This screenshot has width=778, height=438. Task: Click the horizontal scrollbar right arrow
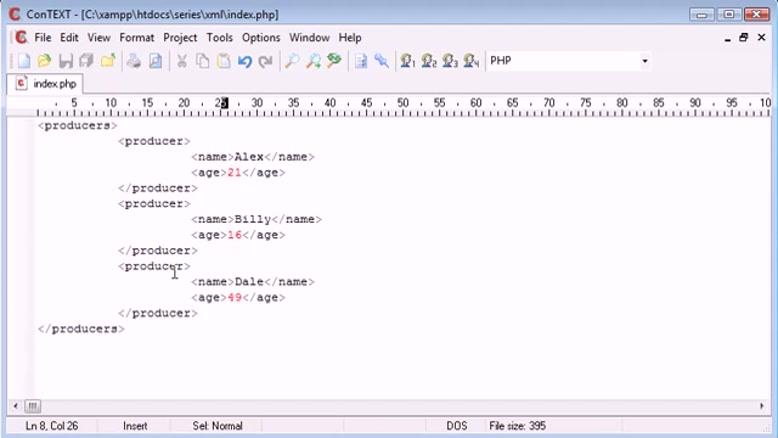point(762,406)
